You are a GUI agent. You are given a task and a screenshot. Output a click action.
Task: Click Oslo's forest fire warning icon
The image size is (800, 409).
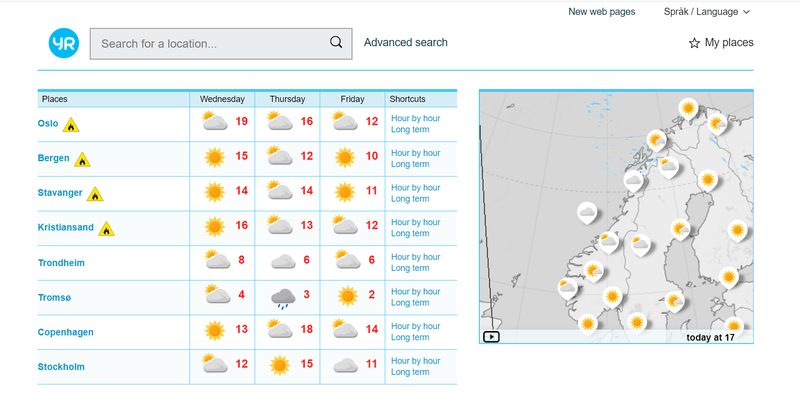71,125
